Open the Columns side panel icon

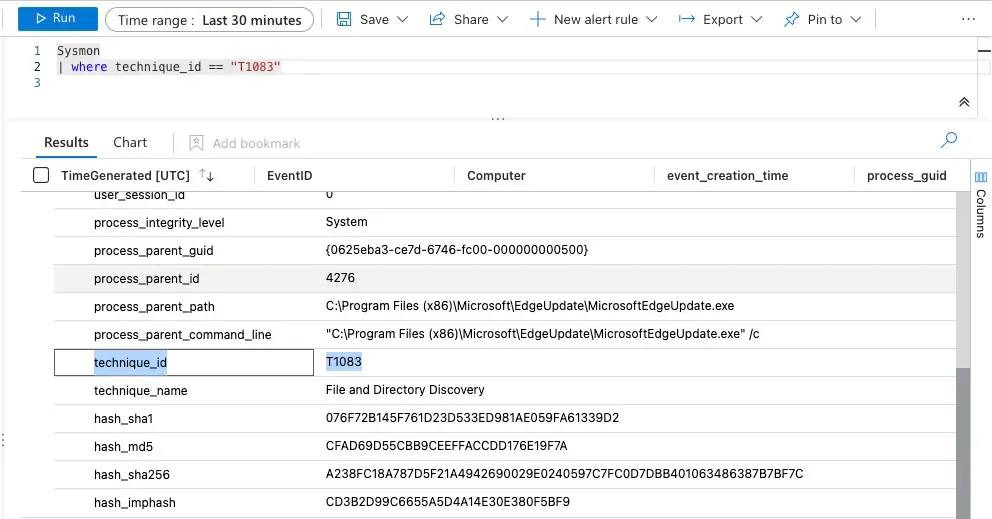click(x=981, y=177)
